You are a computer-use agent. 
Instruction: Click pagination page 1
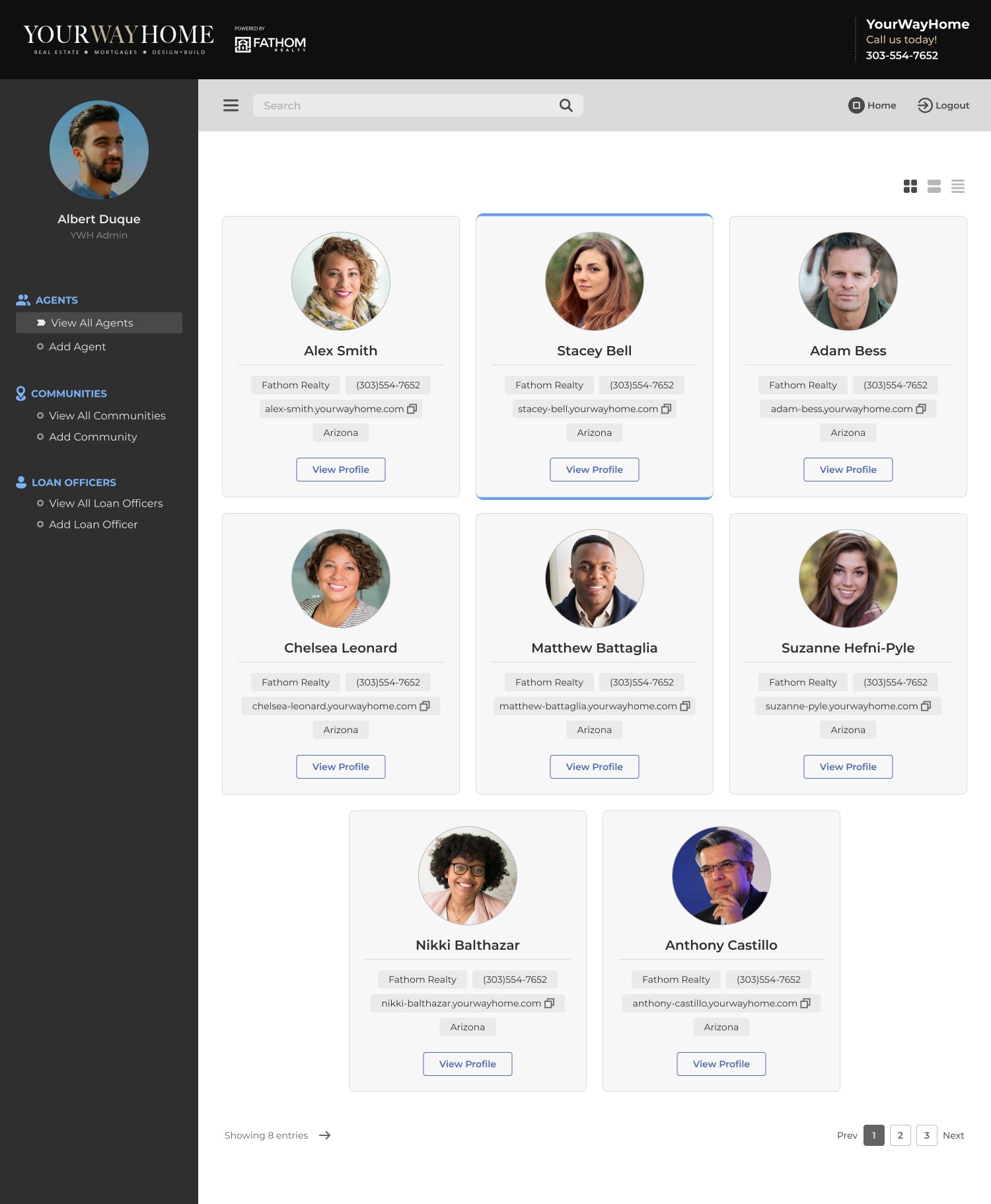[x=874, y=1135]
